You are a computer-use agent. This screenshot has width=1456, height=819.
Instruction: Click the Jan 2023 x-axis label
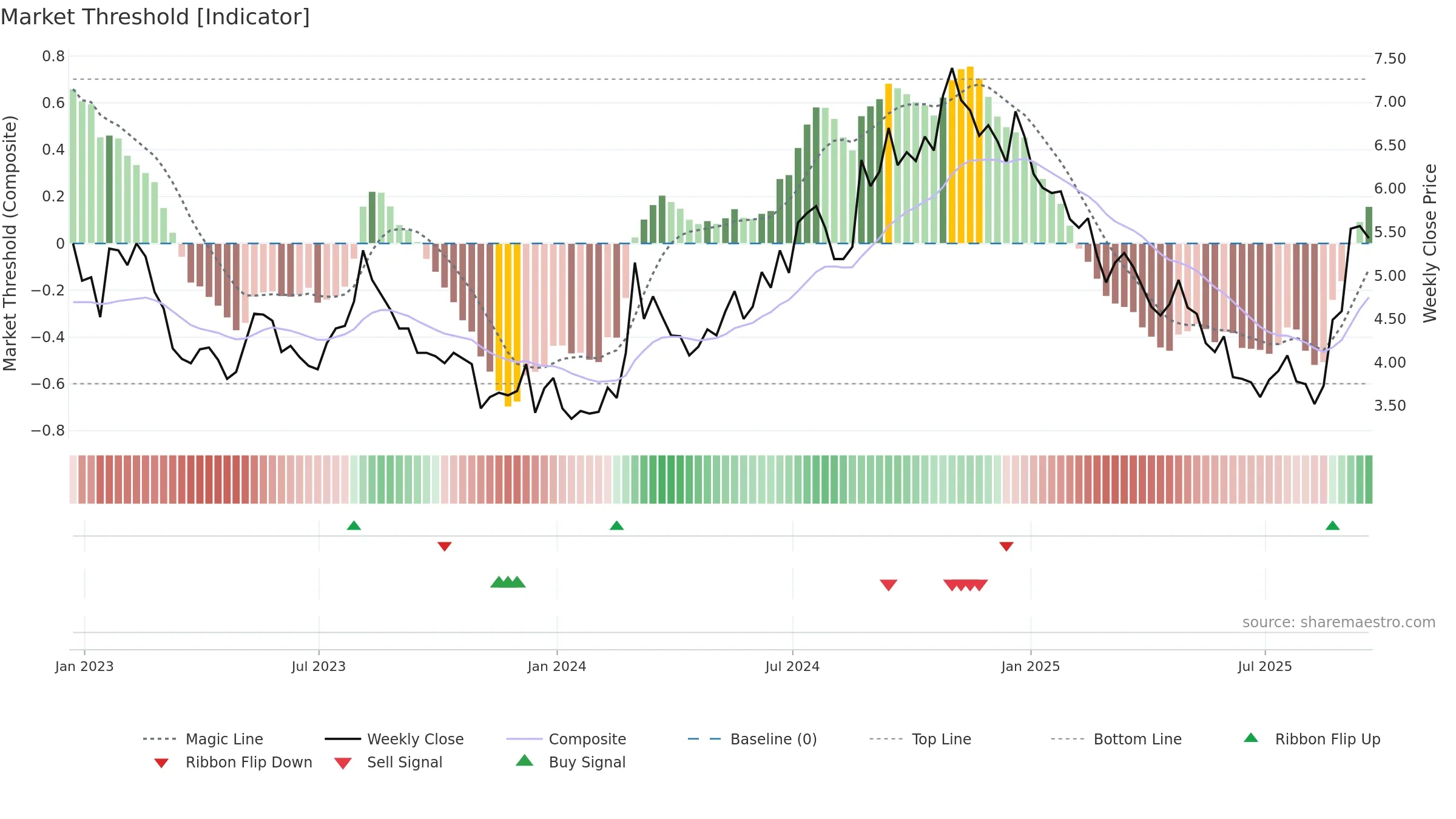point(84,666)
